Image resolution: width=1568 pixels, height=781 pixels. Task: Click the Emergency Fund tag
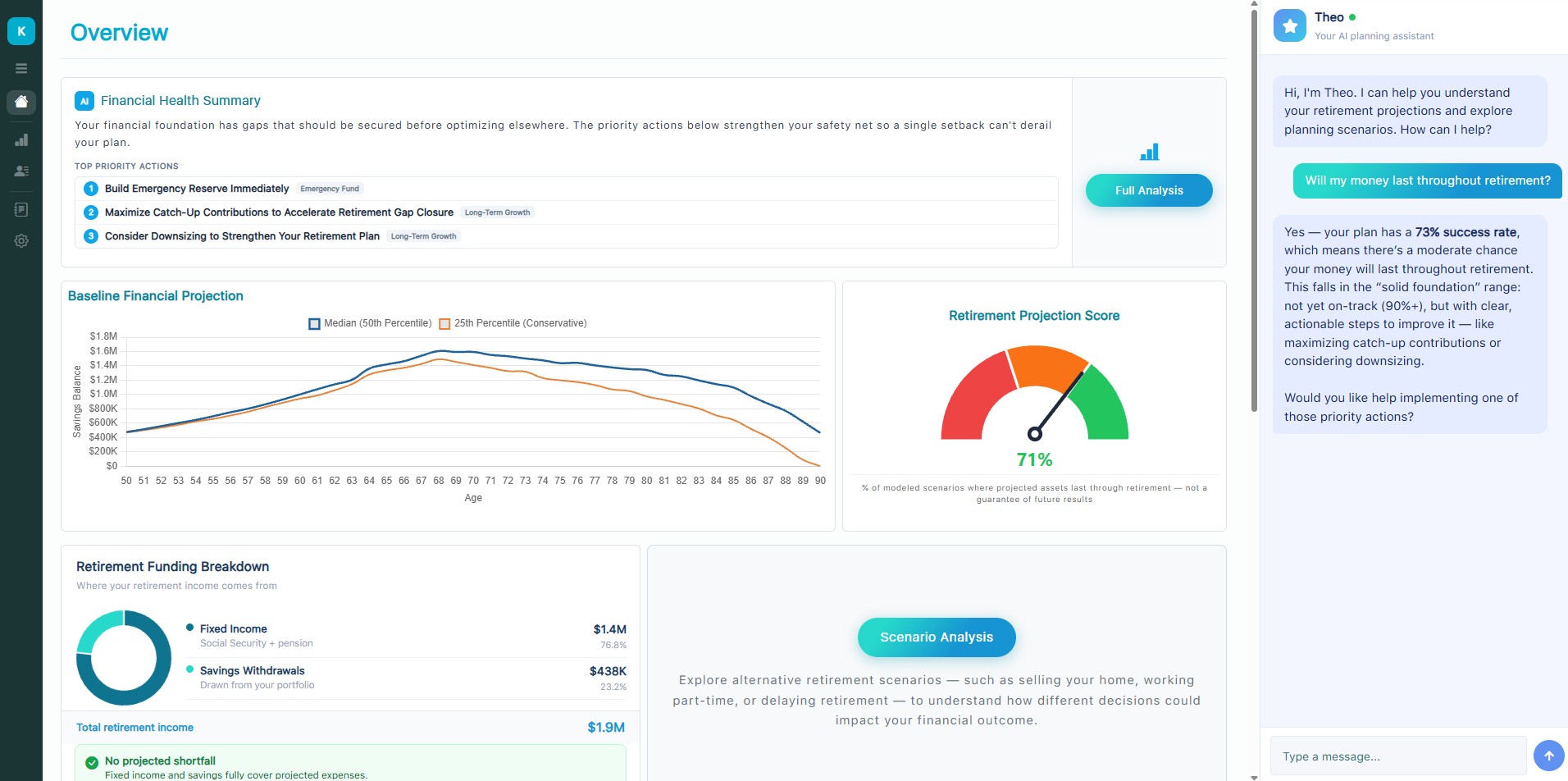330,189
